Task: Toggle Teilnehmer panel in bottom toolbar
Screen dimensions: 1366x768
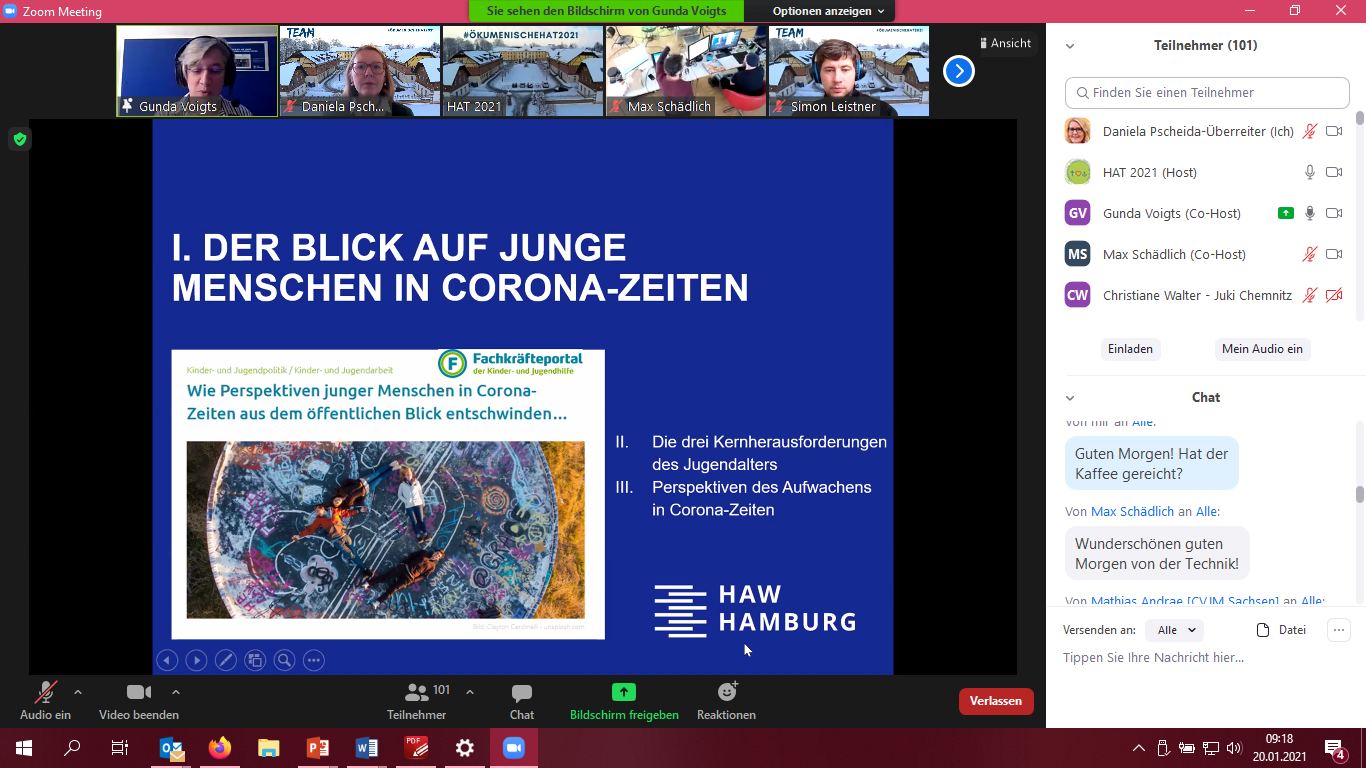Action: (x=417, y=701)
